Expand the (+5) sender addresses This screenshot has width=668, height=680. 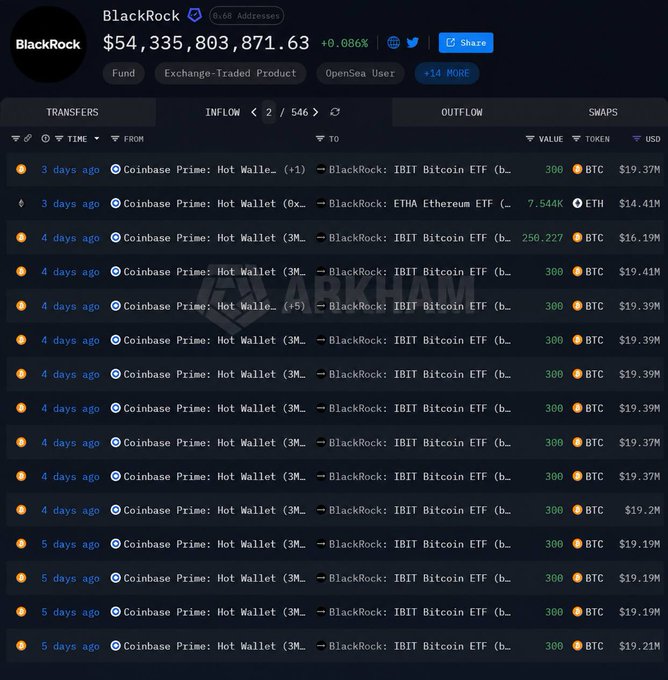[x=295, y=306]
